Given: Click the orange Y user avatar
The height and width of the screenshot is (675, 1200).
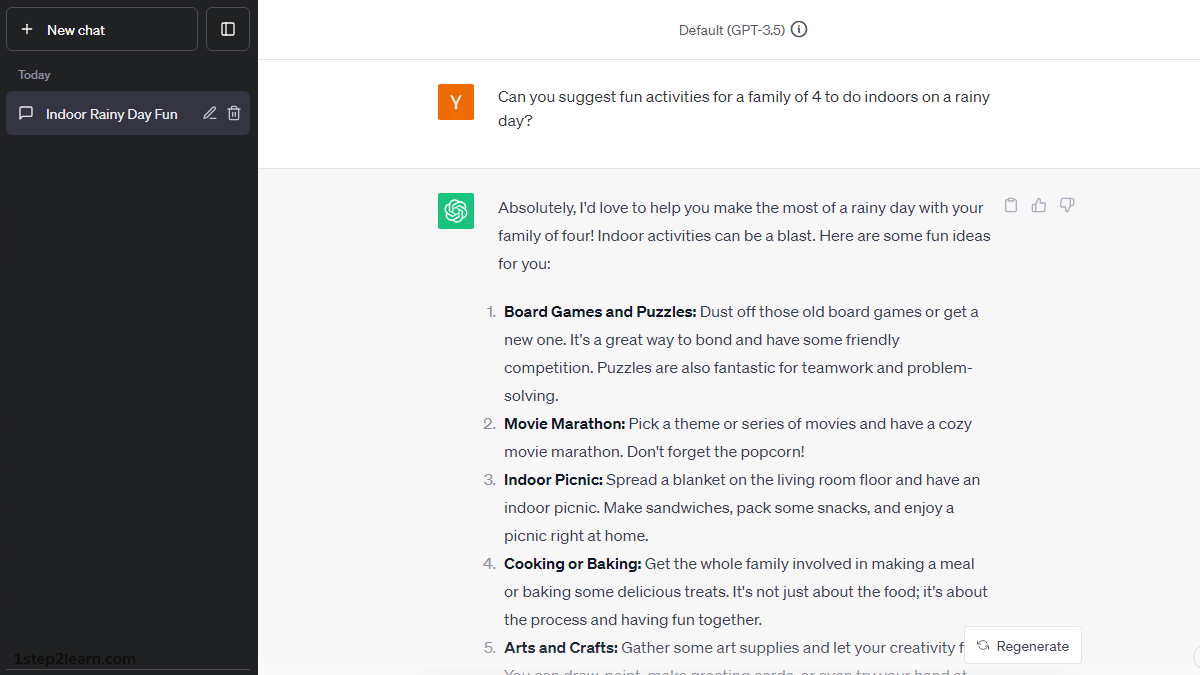Looking at the screenshot, I should point(456,102).
